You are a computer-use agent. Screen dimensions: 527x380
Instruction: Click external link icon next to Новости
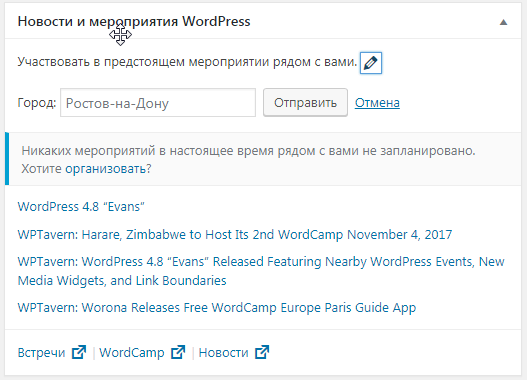(x=262, y=352)
